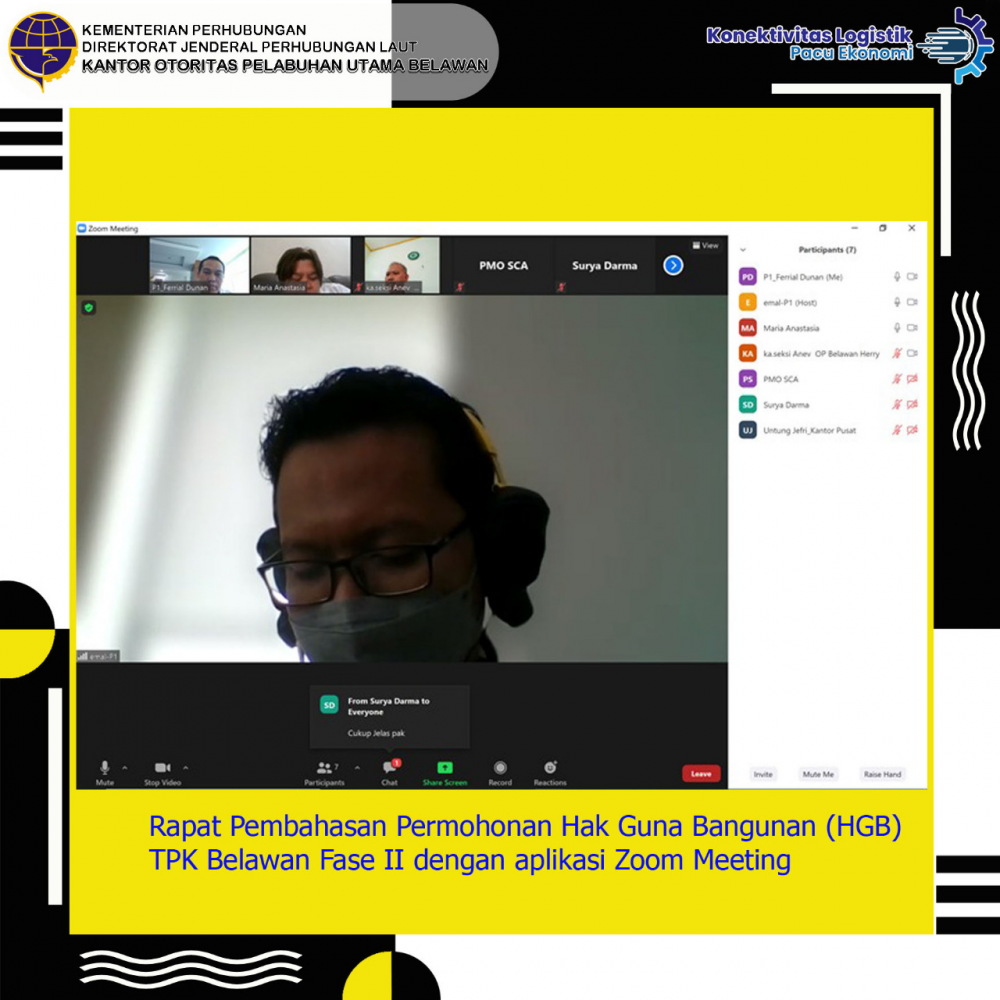Select Maria Anastasia in participants list
Viewport: 1000px width, 1000px height.
point(827,328)
